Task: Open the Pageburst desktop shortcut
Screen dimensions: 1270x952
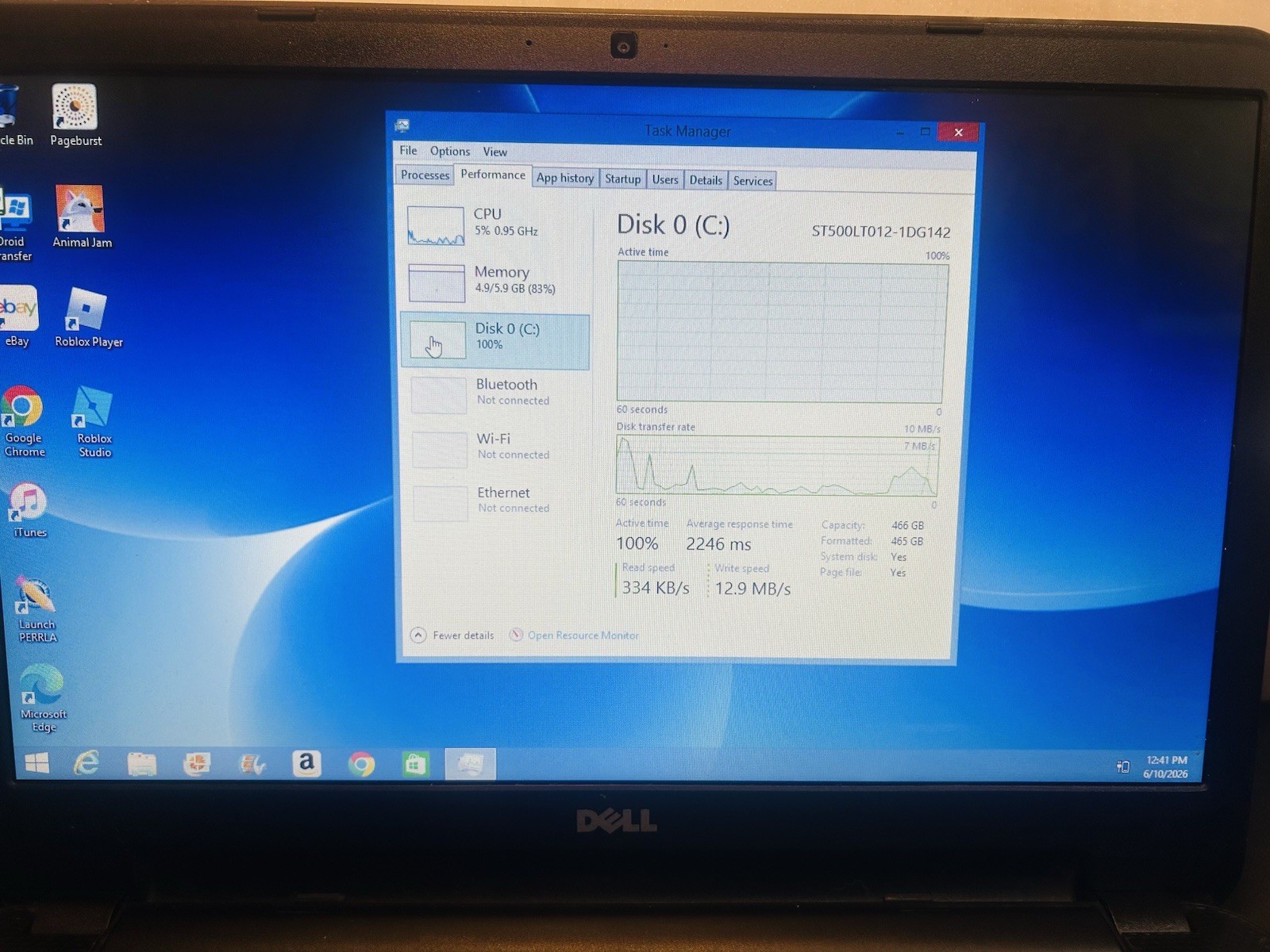Action: click(x=75, y=116)
